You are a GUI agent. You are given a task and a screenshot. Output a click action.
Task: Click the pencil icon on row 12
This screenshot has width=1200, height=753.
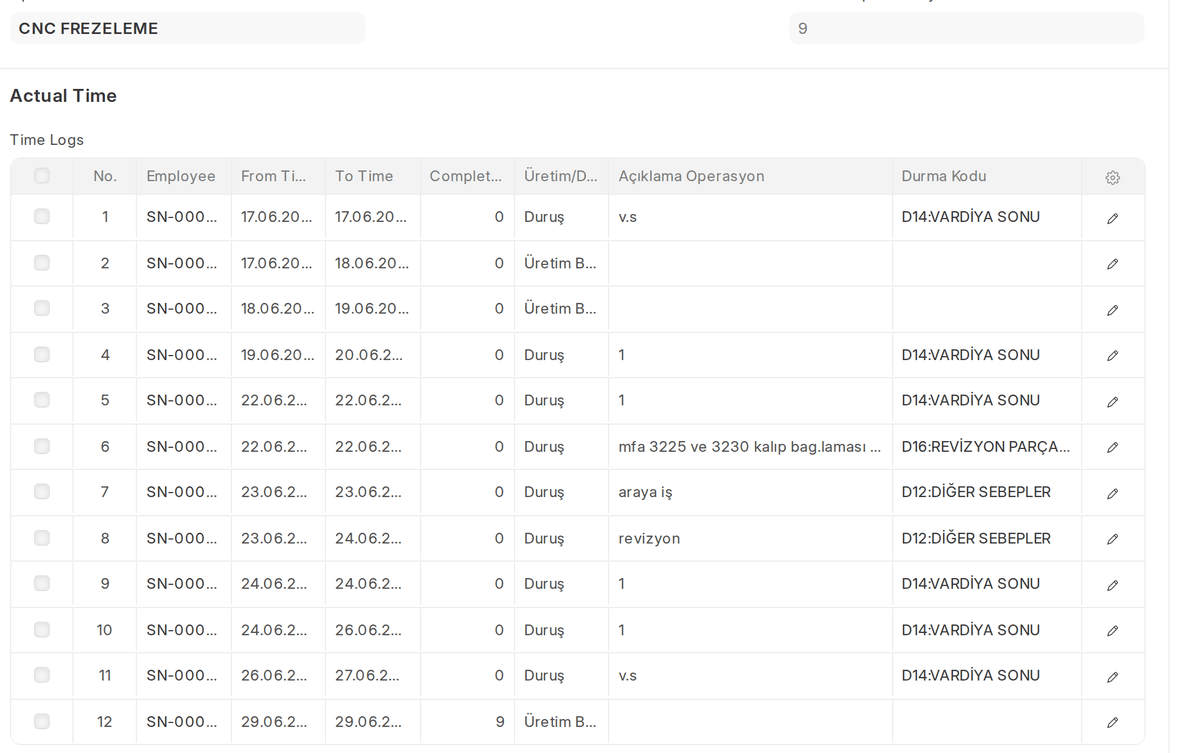1112,722
